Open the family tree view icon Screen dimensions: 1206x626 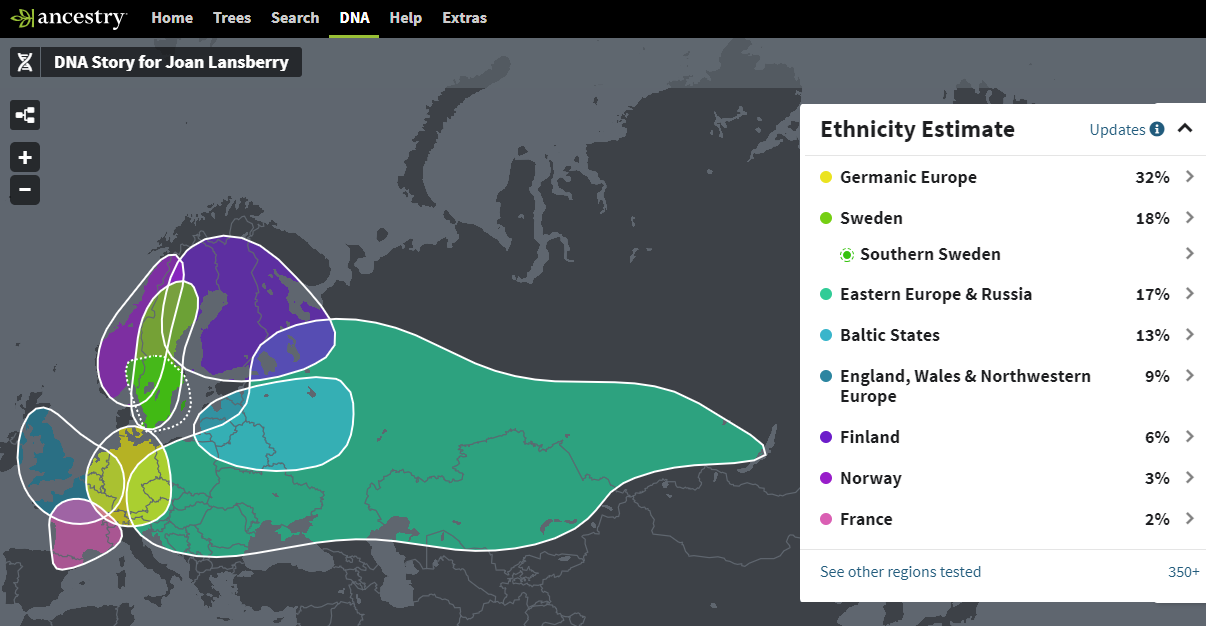(25, 116)
